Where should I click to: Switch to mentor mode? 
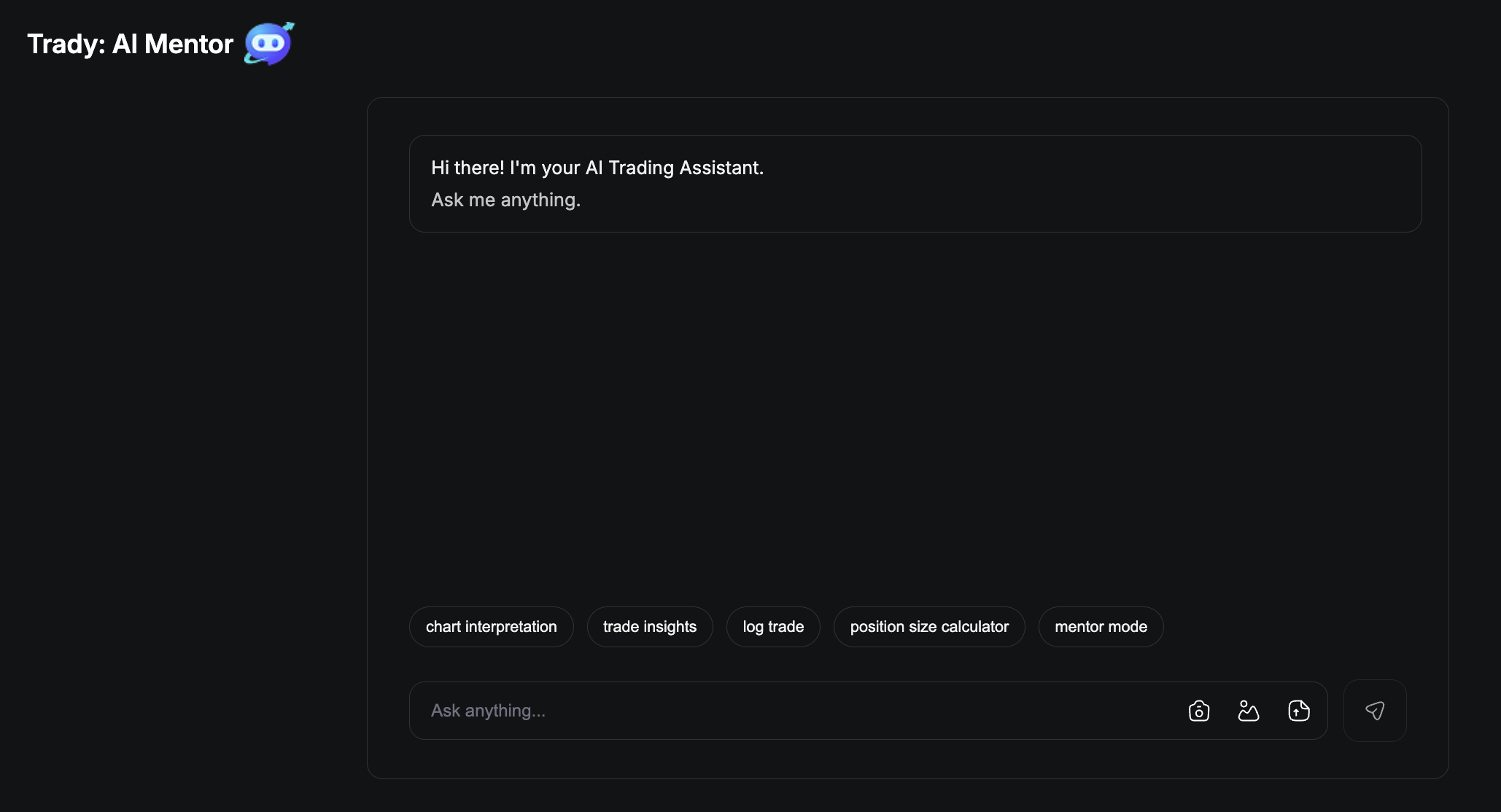pyautogui.click(x=1101, y=627)
